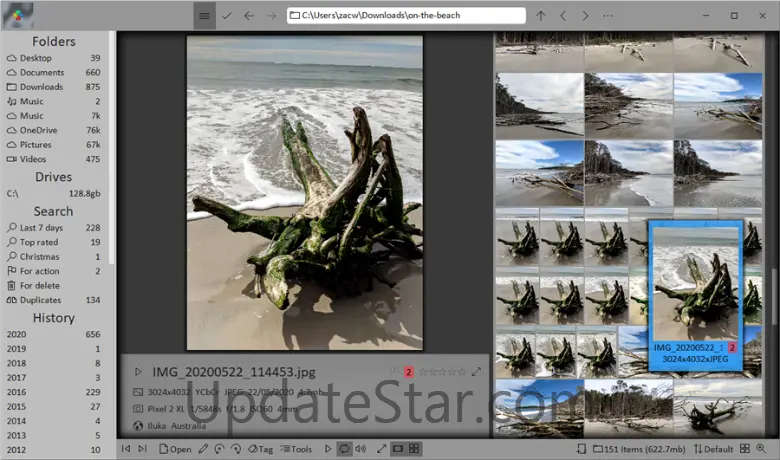Toggle the sound speaker icon
Screen dimensions: 780x460
(x=360, y=449)
